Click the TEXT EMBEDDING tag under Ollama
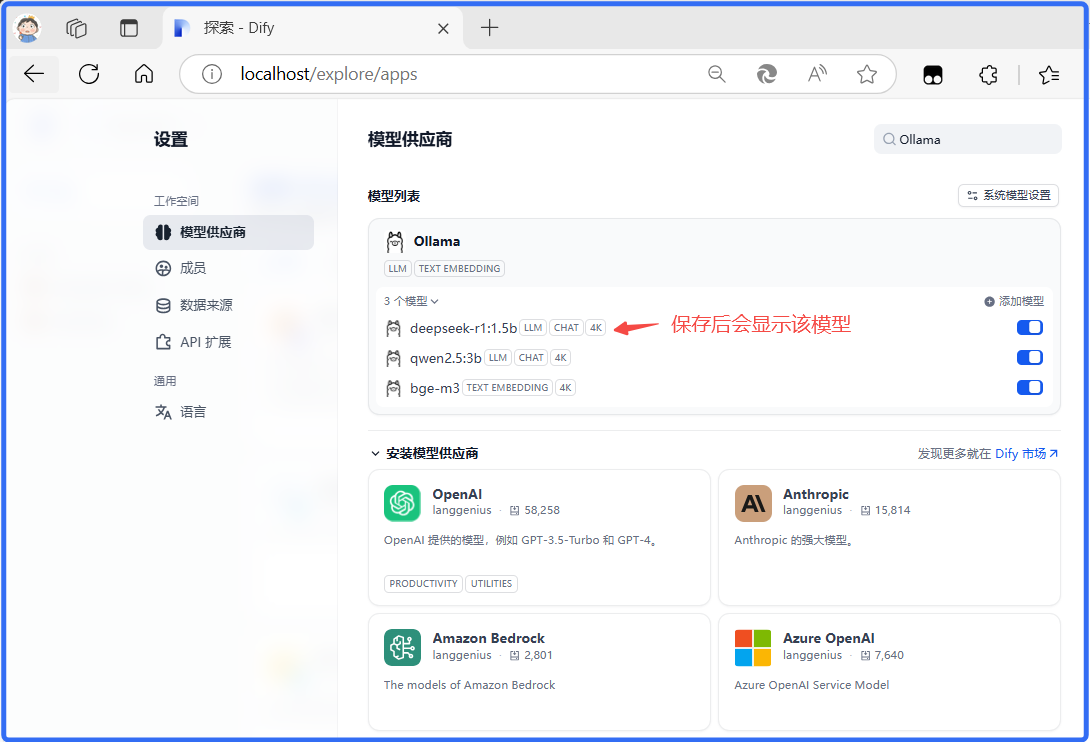This screenshot has height=742, width=1090. click(x=459, y=268)
